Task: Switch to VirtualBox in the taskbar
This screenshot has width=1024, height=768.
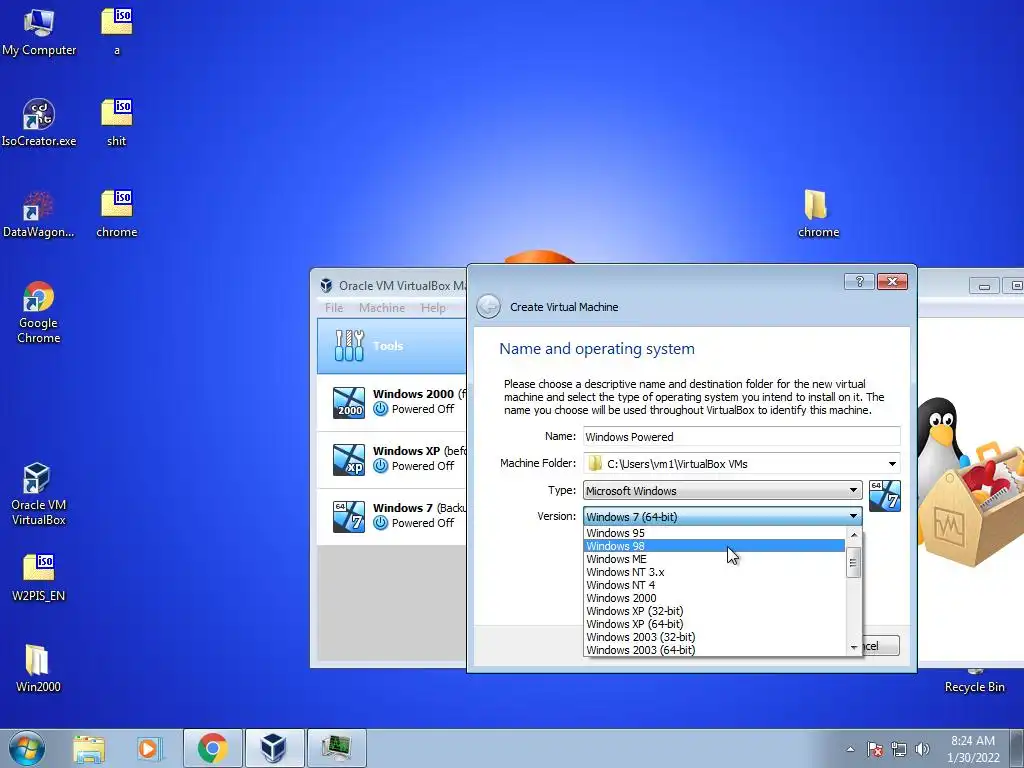Action: (274, 748)
